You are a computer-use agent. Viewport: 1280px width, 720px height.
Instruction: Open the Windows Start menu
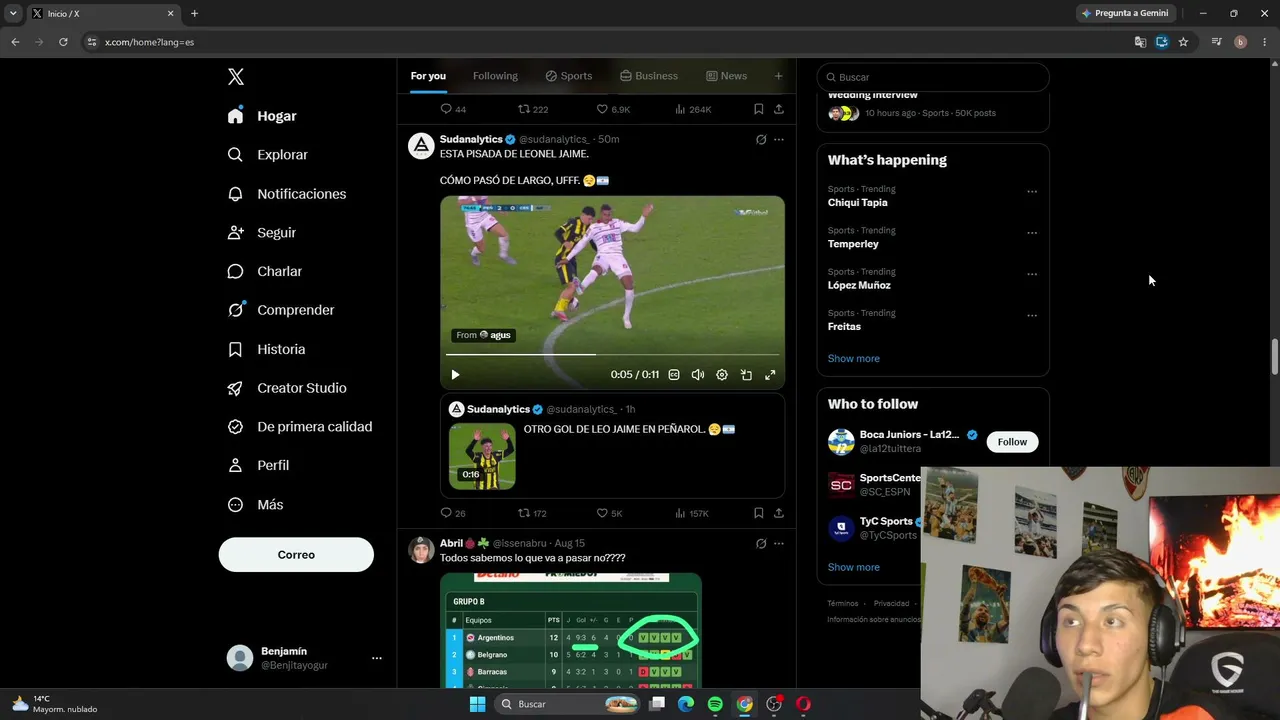[478, 704]
